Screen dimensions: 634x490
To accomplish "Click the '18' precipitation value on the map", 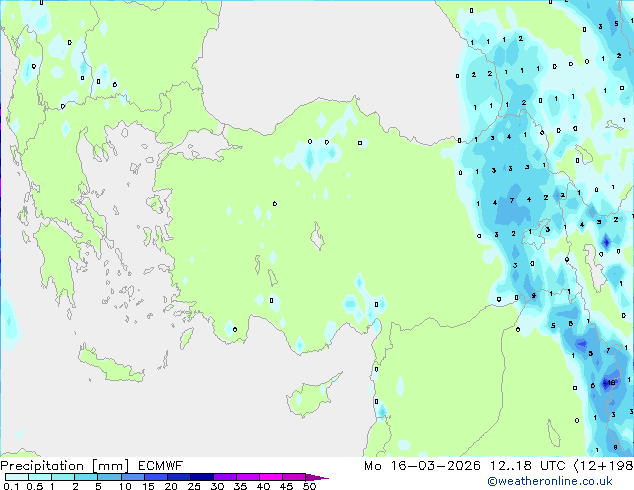I will (611, 382).
